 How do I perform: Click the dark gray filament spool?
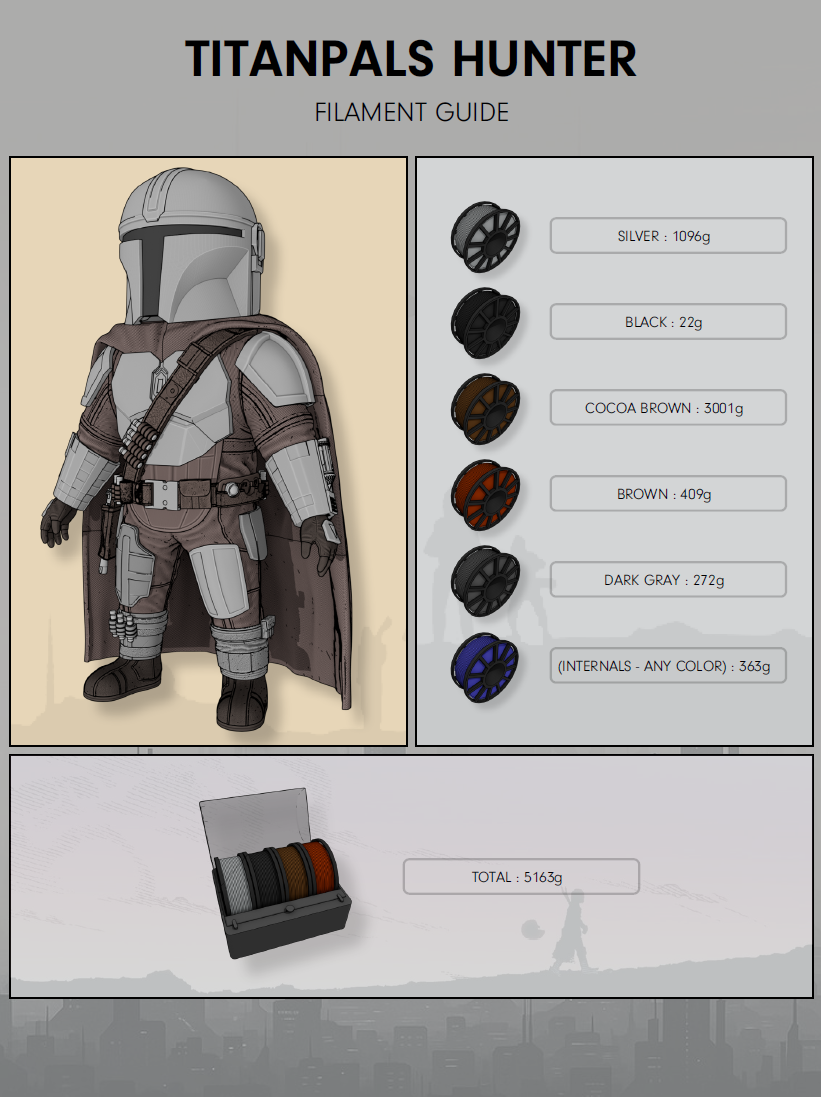(x=485, y=581)
